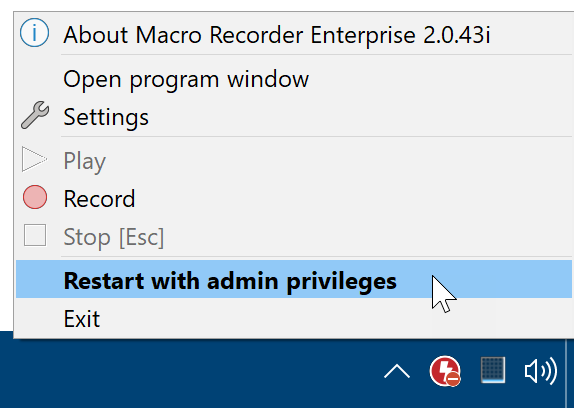This screenshot has width=574, height=408.
Task: Click the wrench icon for Settings
Action: click(x=35, y=115)
